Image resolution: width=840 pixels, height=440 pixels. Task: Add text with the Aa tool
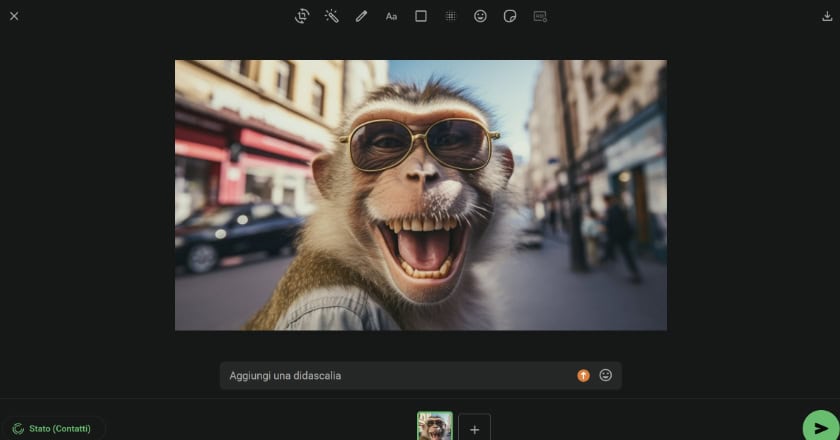(x=391, y=17)
